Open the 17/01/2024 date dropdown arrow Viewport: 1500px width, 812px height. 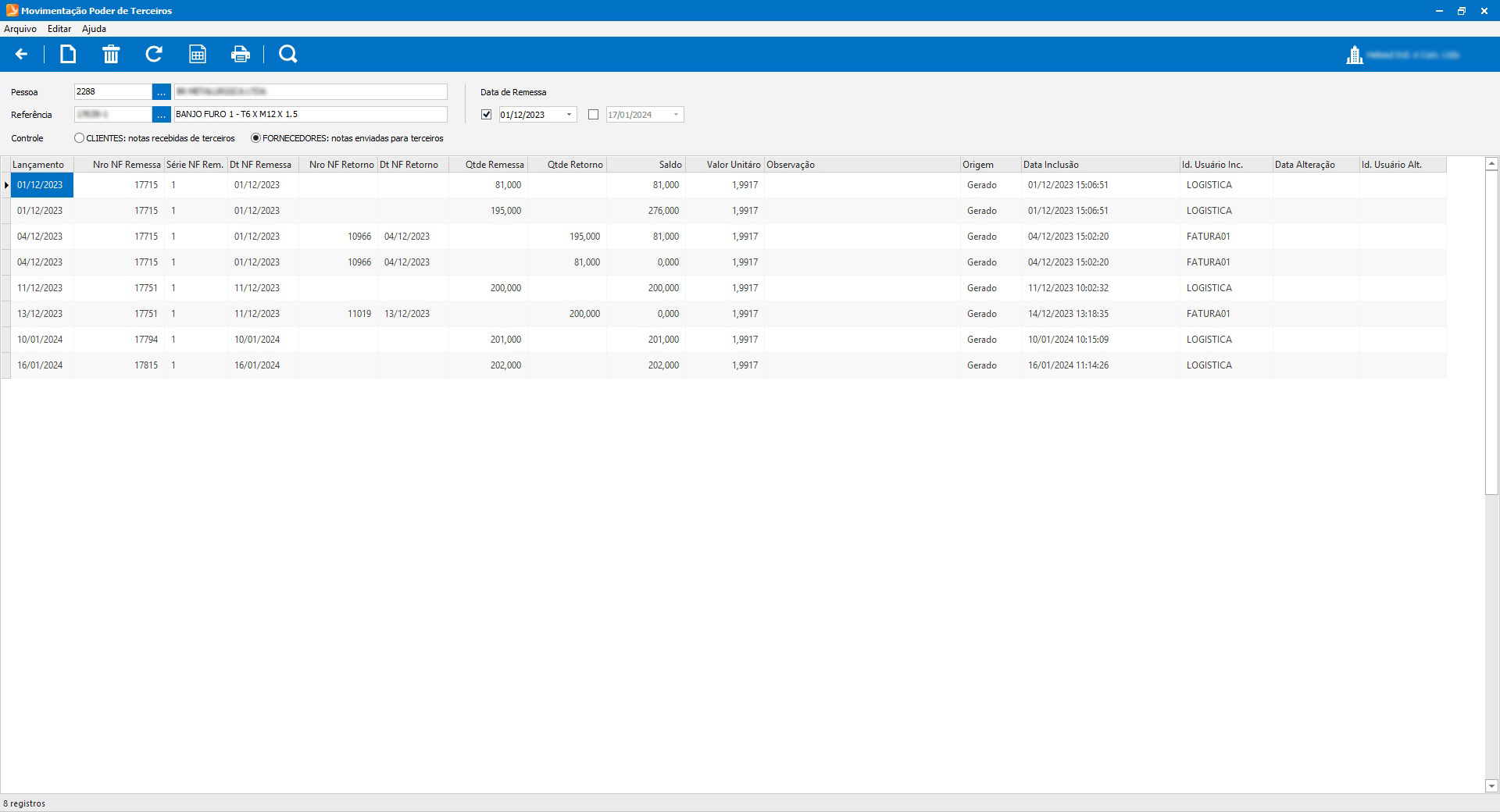pyautogui.click(x=676, y=115)
